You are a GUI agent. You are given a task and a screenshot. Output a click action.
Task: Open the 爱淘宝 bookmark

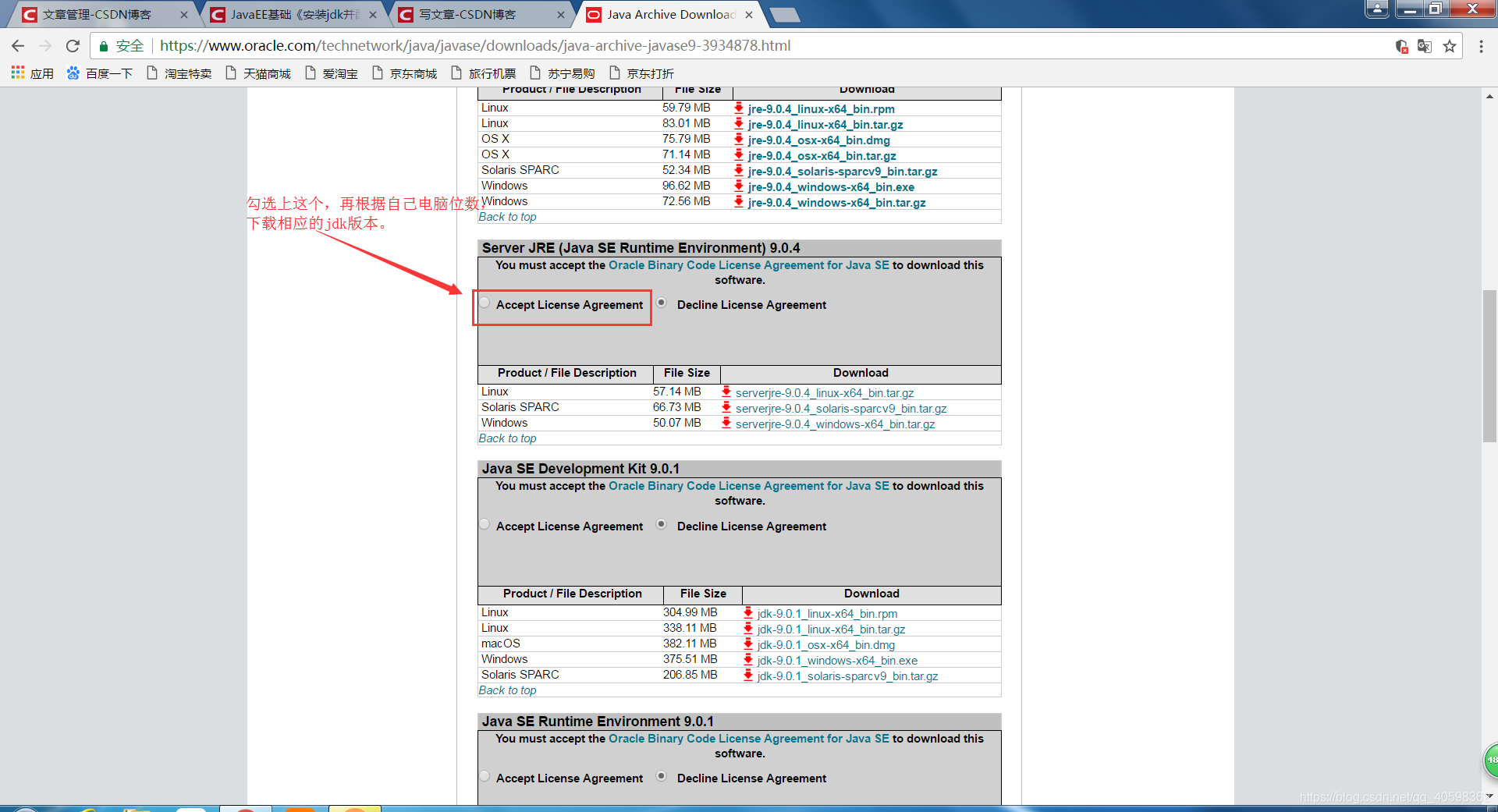[332, 73]
